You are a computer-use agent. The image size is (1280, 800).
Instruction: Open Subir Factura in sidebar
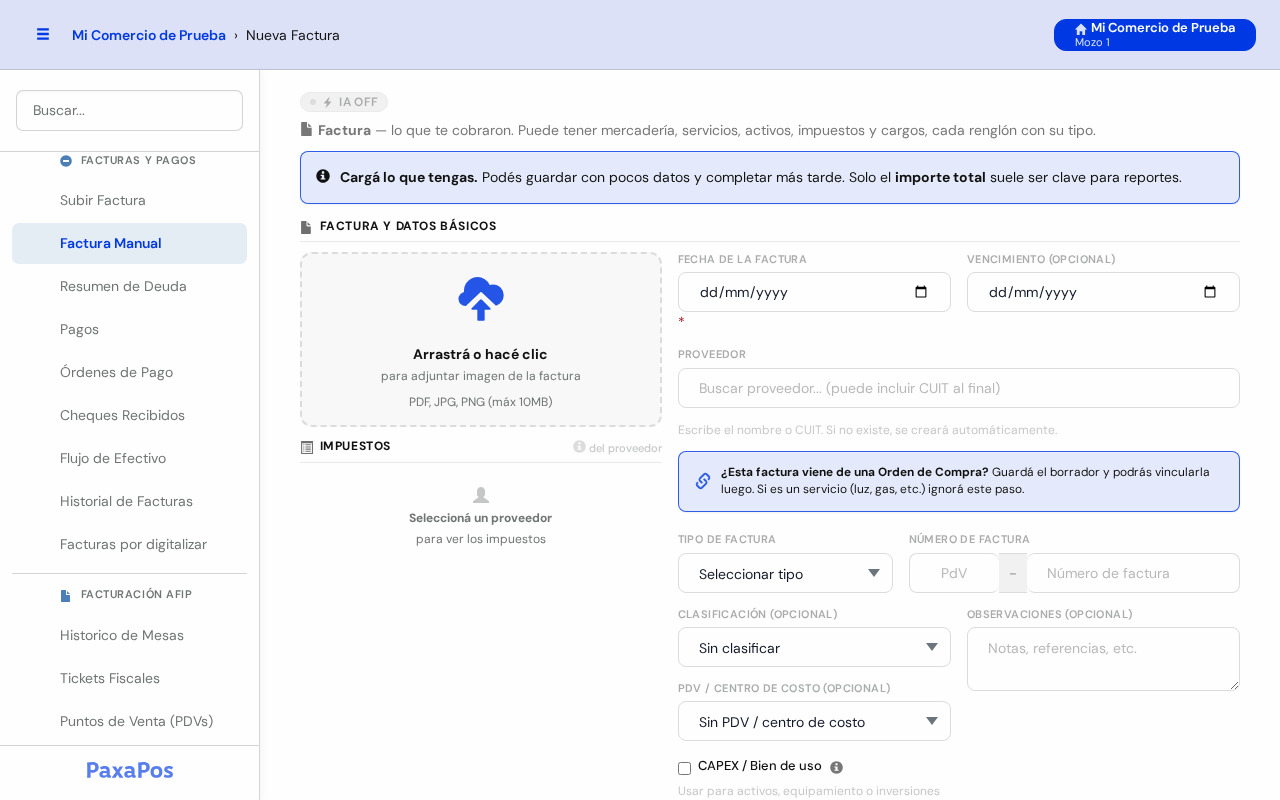129,200
